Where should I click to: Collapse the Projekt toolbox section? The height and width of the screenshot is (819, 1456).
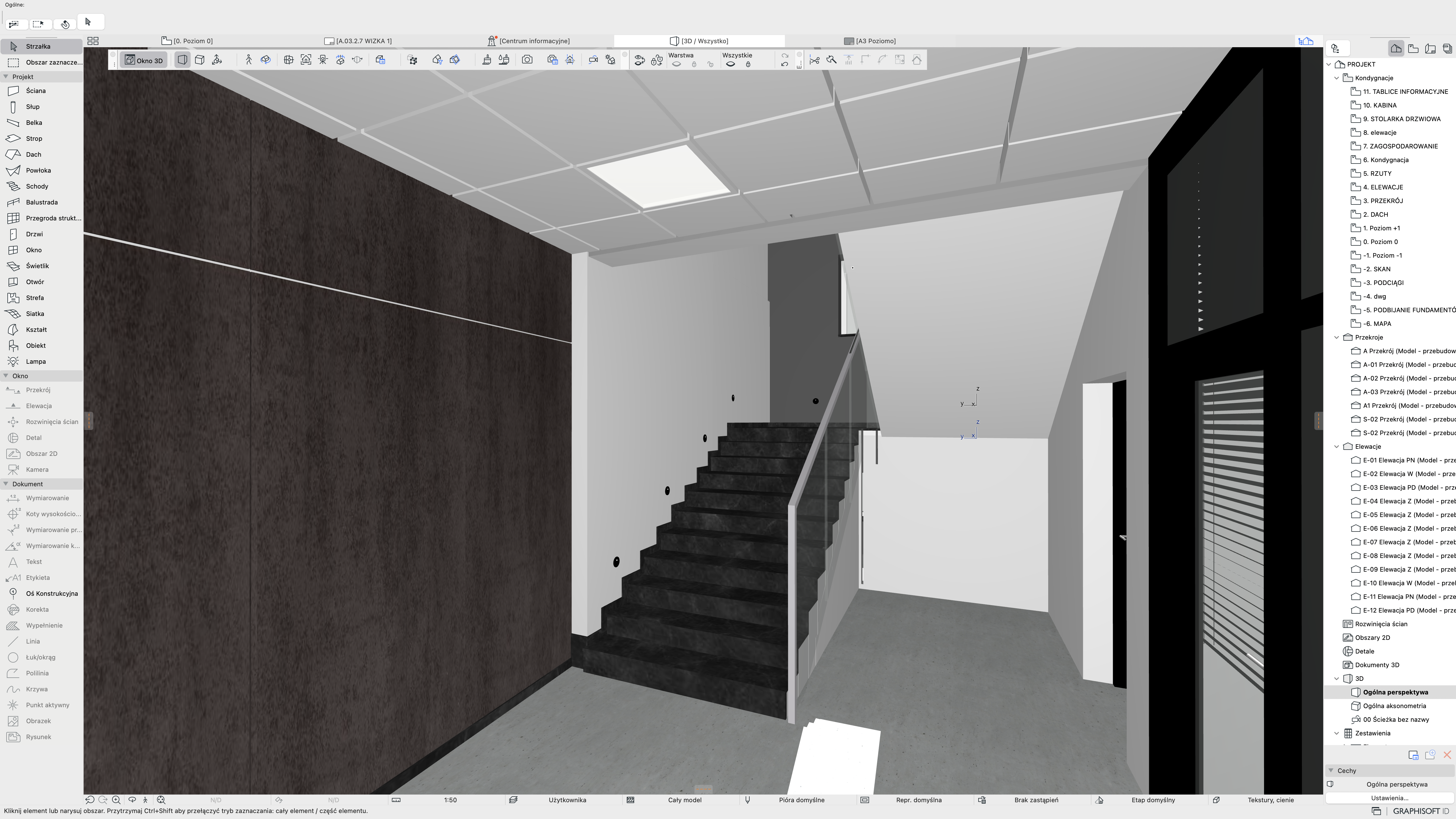click(6, 77)
